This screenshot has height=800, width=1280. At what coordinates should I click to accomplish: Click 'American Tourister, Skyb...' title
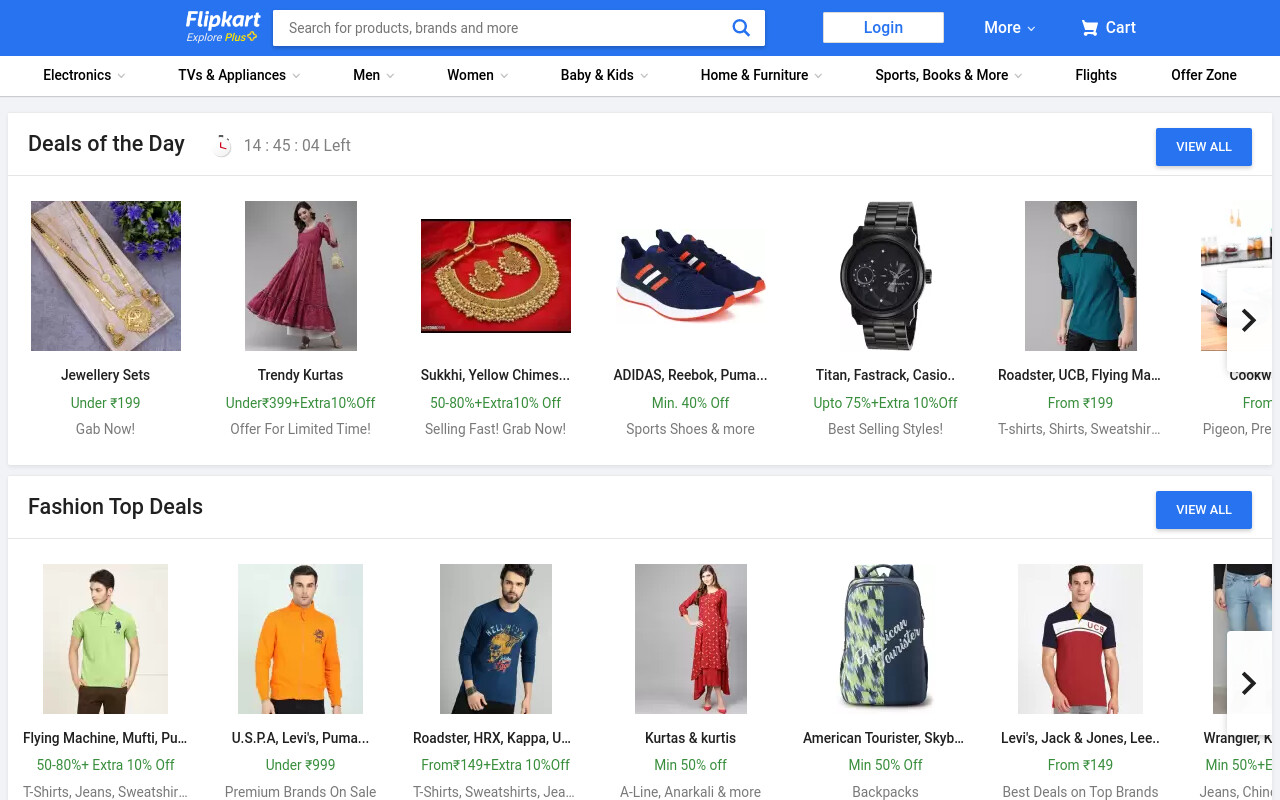coord(884,738)
